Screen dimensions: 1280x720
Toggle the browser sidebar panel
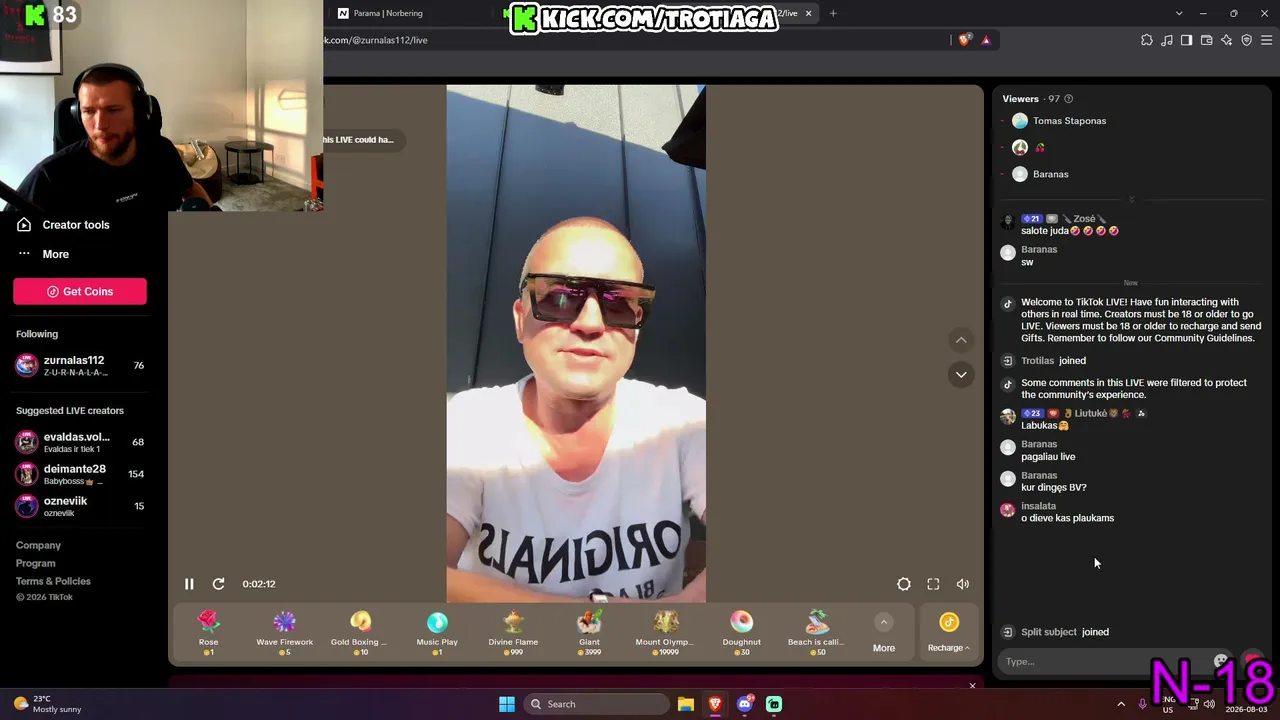coord(1186,40)
